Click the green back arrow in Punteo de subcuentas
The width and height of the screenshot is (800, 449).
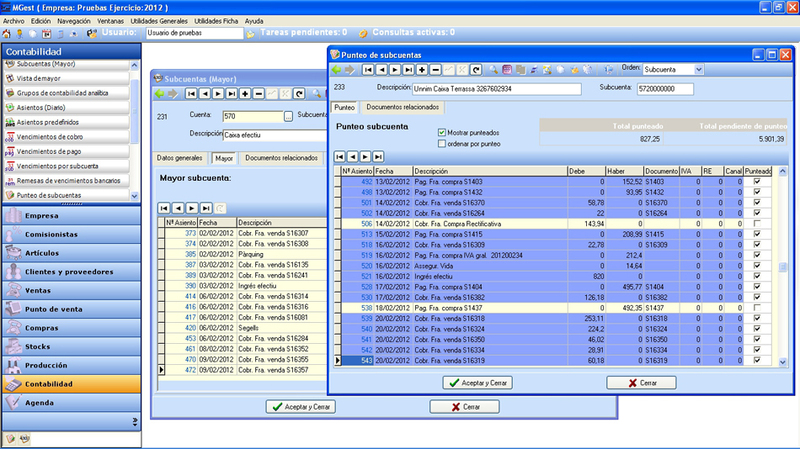336,69
